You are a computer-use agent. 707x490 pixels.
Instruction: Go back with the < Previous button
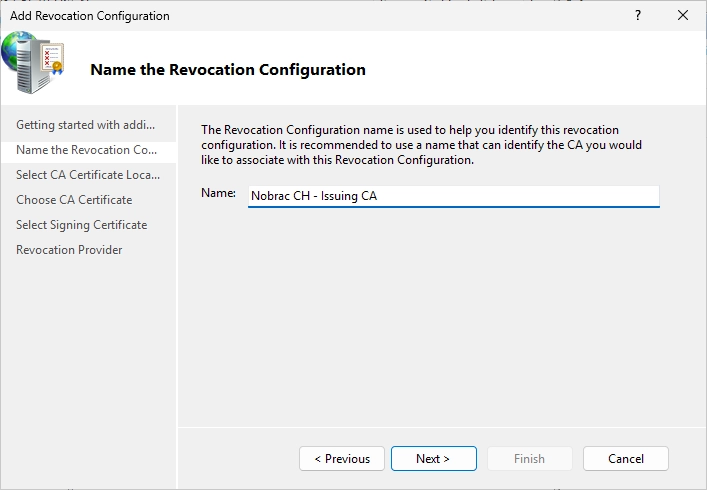[342, 458]
